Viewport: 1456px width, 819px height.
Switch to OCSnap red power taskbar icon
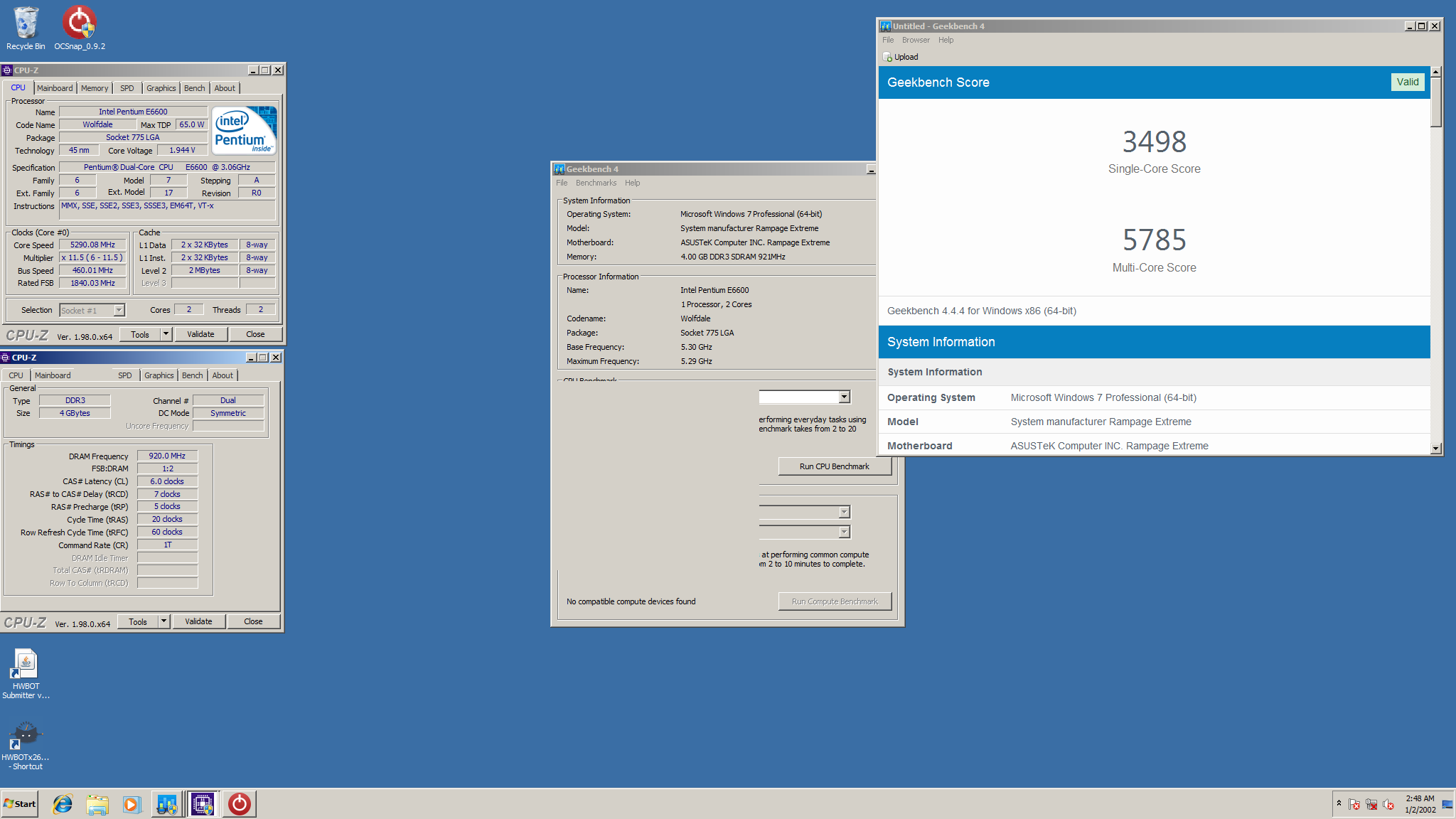click(x=240, y=804)
